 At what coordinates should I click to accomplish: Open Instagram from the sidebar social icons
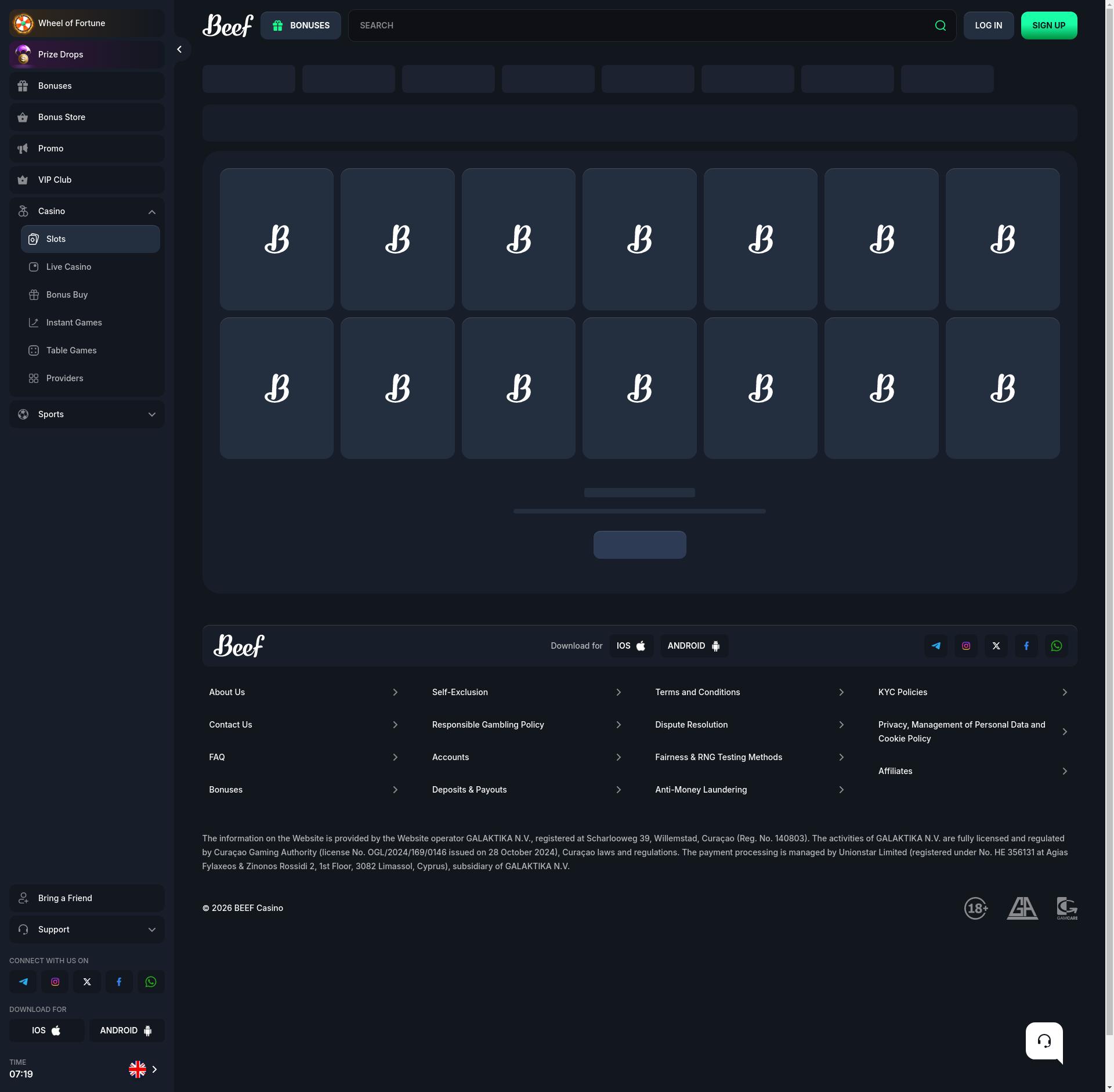pos(55,982)
